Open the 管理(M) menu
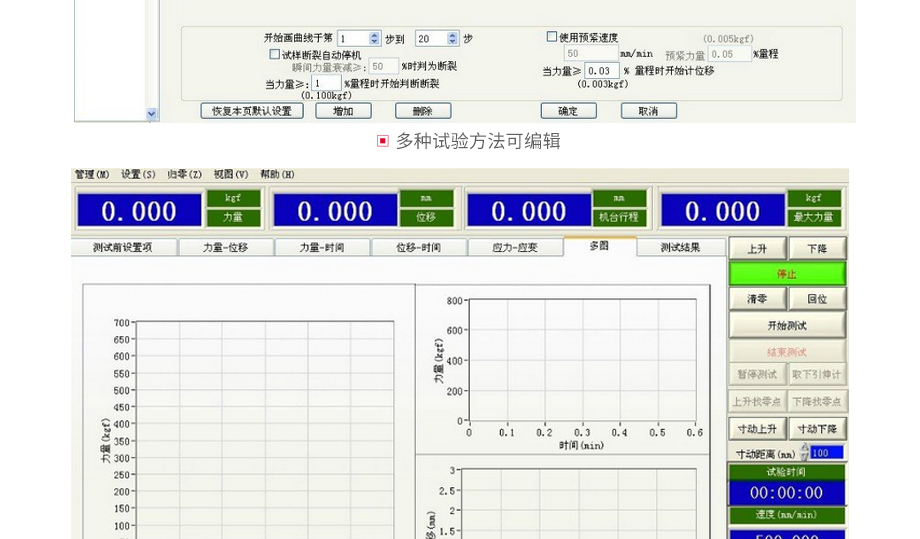The width and height of the screenshot is (920, 539). tap(92, 174)
